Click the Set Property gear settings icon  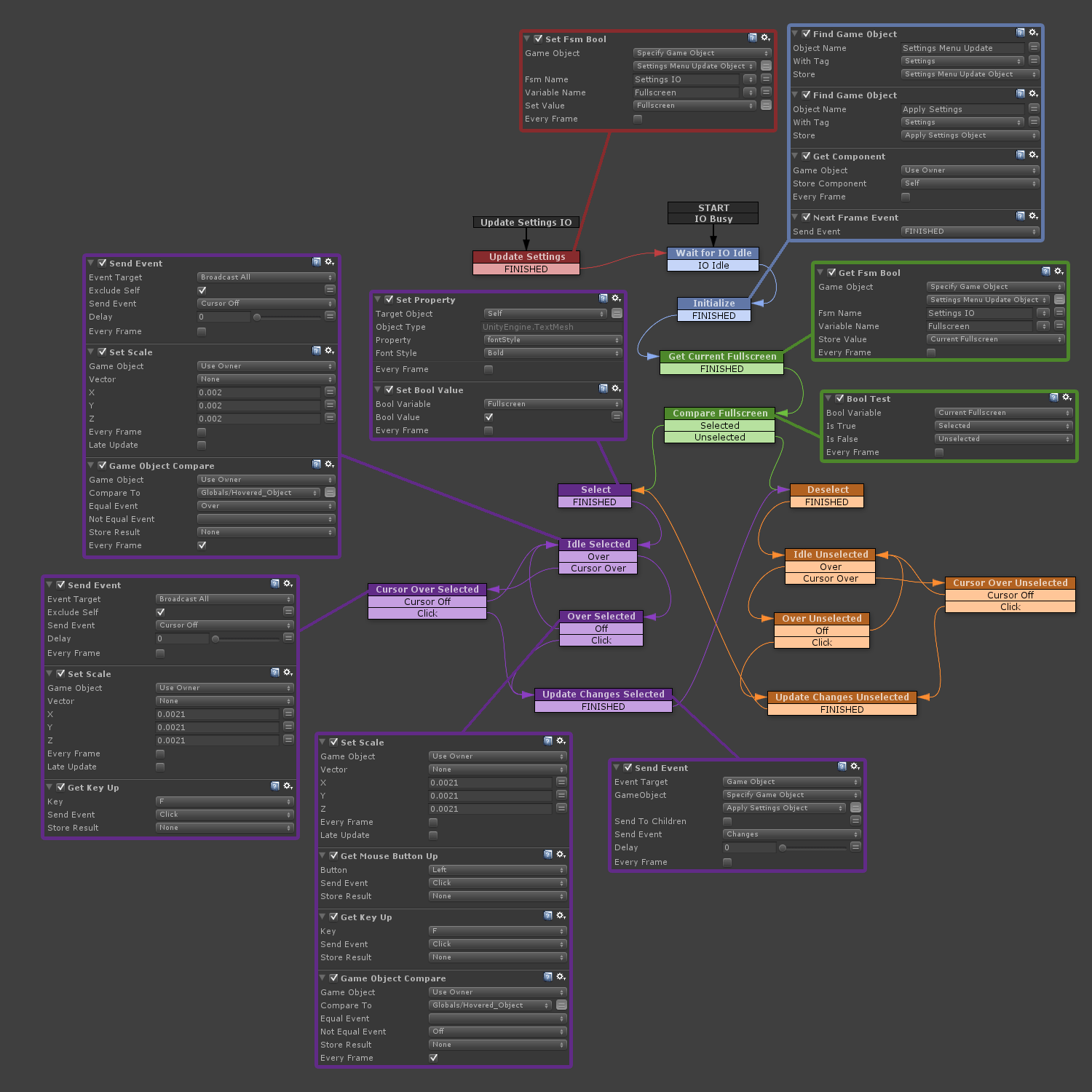616,298
